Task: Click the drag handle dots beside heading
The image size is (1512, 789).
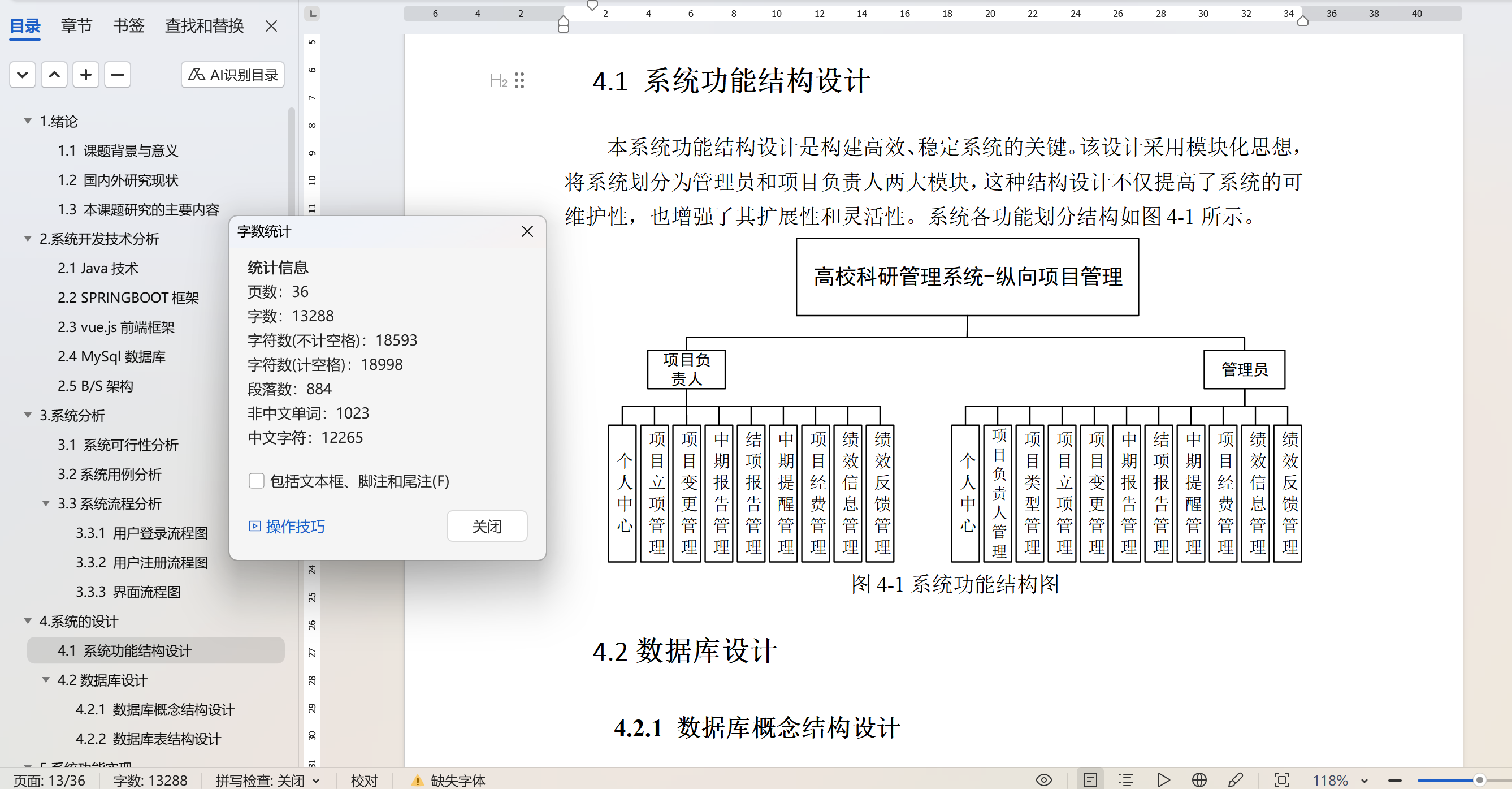Action: click(x=519, y=80)
